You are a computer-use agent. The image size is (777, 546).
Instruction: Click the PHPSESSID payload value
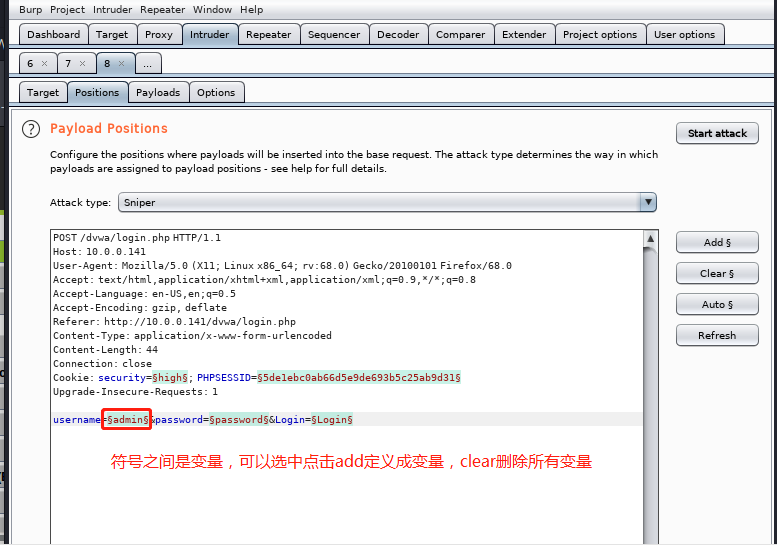click(x=359, y=378)
